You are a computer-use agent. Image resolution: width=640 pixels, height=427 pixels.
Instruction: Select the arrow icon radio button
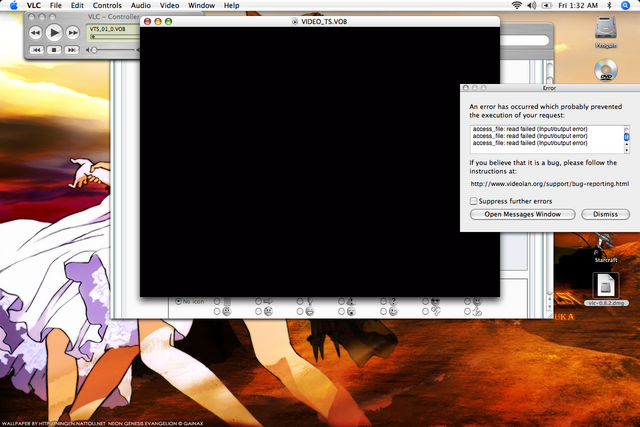258,301
